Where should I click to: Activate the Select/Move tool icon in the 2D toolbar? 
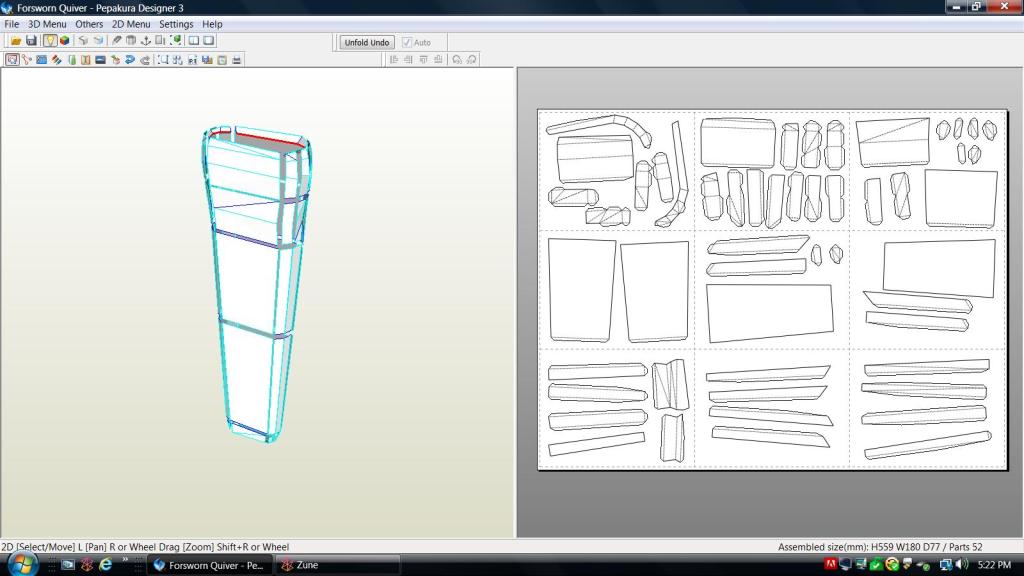[x=12, y=59]
